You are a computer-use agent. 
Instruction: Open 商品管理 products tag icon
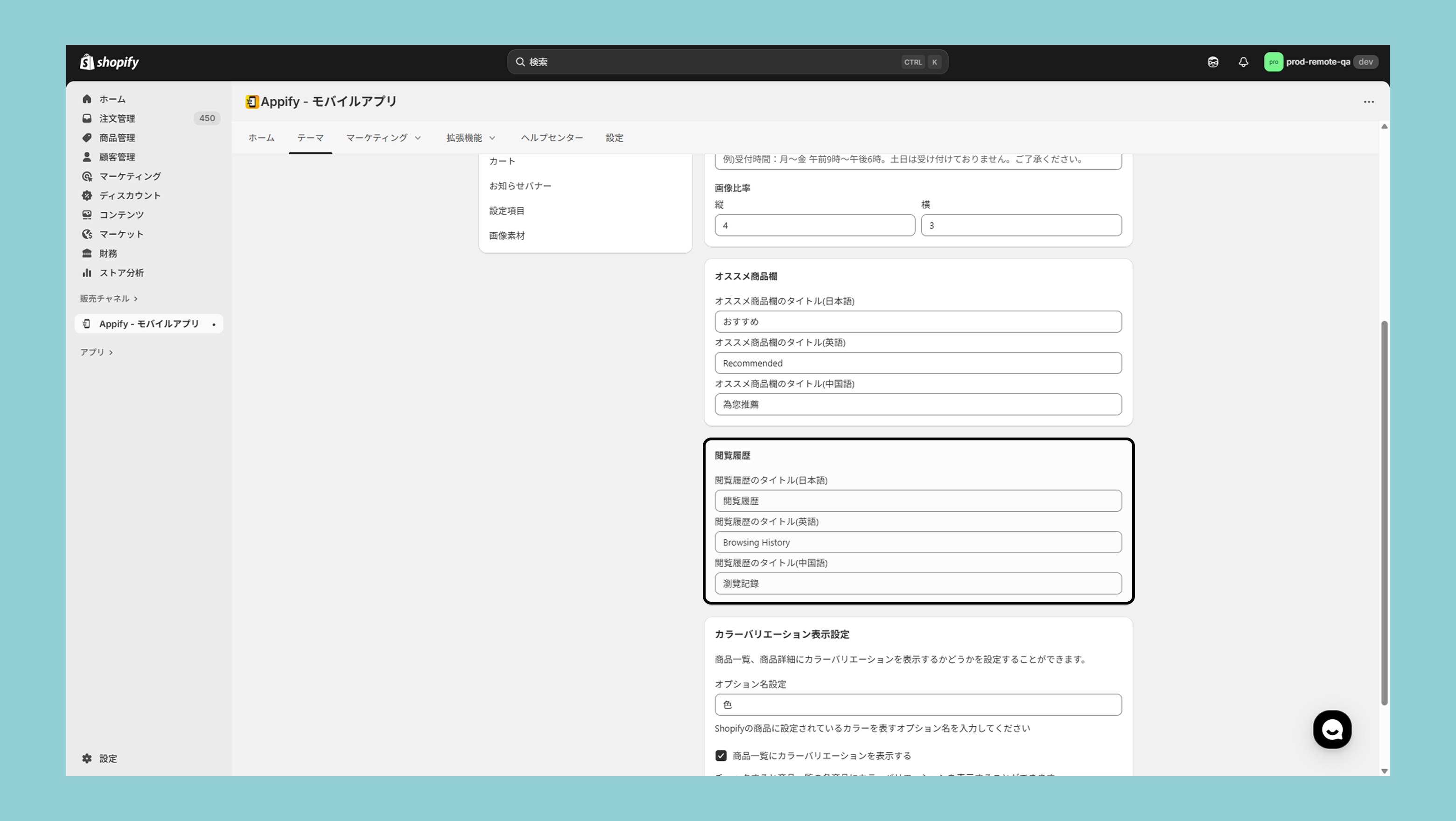[x=87, y=137]
